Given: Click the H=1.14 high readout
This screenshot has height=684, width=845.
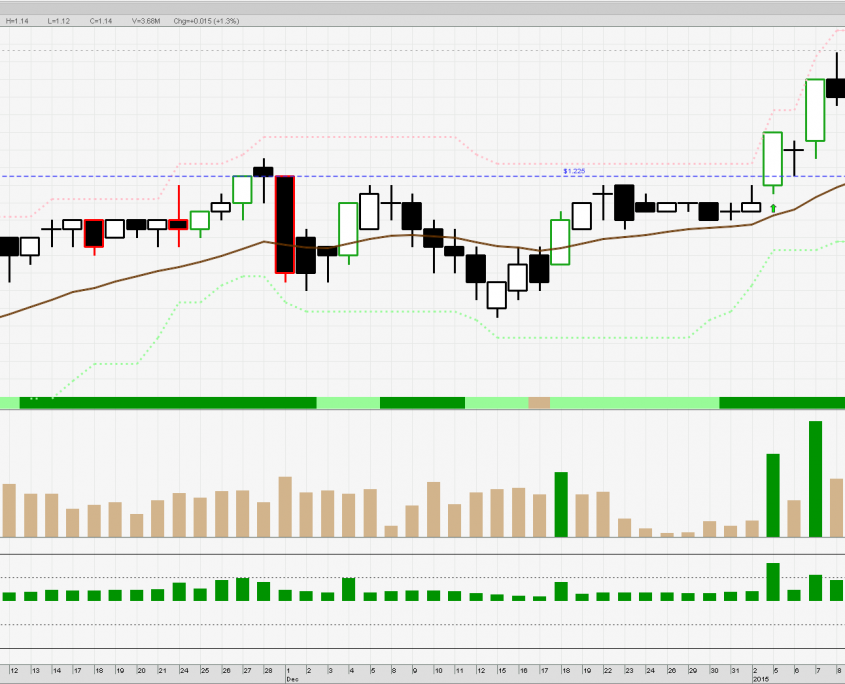Looking at the screenshot, I should tap(18, 19).
